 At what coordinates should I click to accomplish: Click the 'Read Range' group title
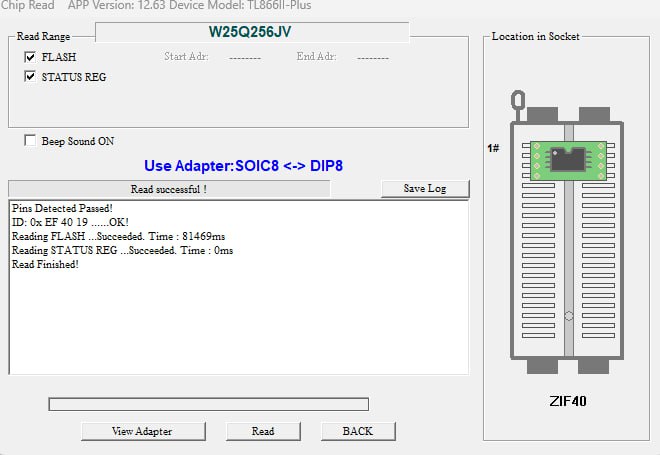43,37
